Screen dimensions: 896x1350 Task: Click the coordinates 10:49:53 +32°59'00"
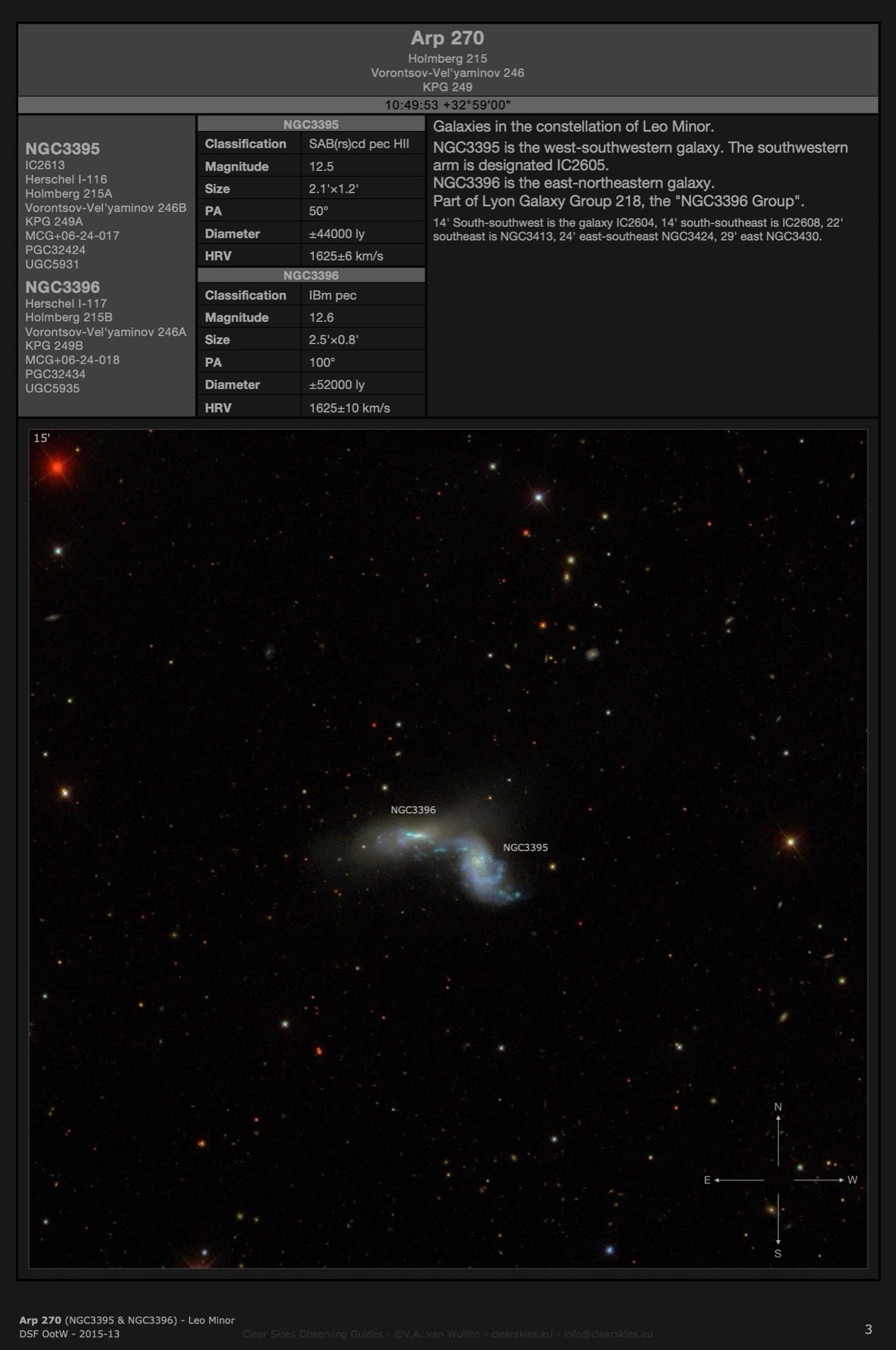(447, 105)
